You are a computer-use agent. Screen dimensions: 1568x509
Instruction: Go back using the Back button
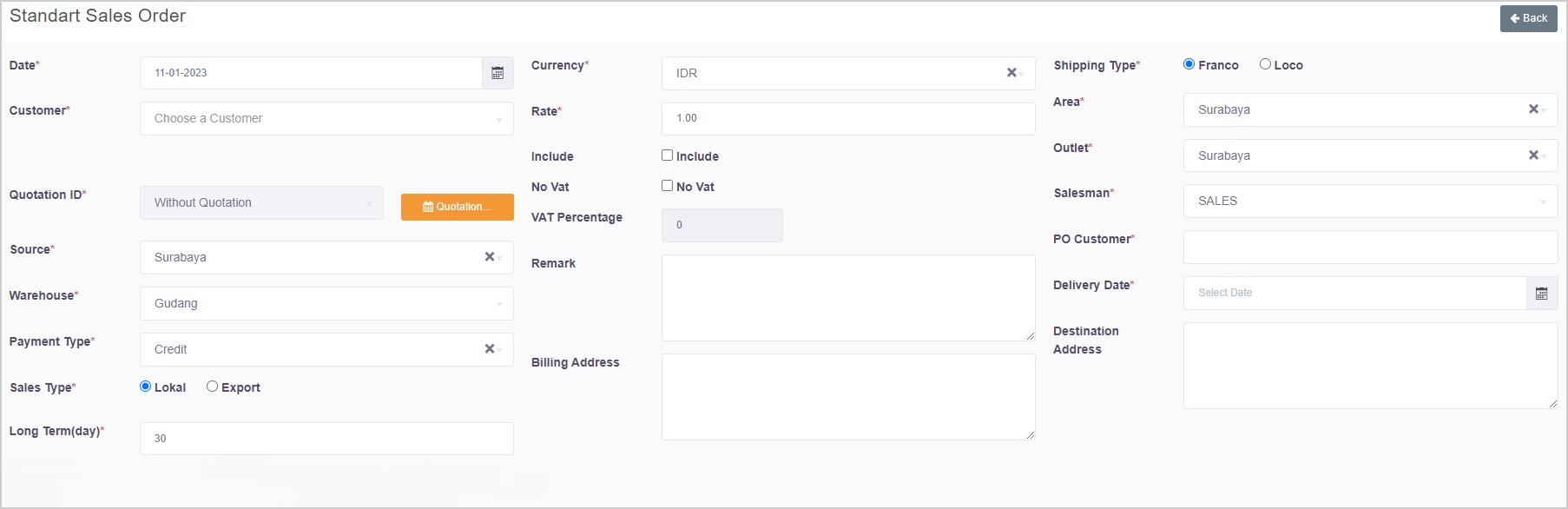1528,18
